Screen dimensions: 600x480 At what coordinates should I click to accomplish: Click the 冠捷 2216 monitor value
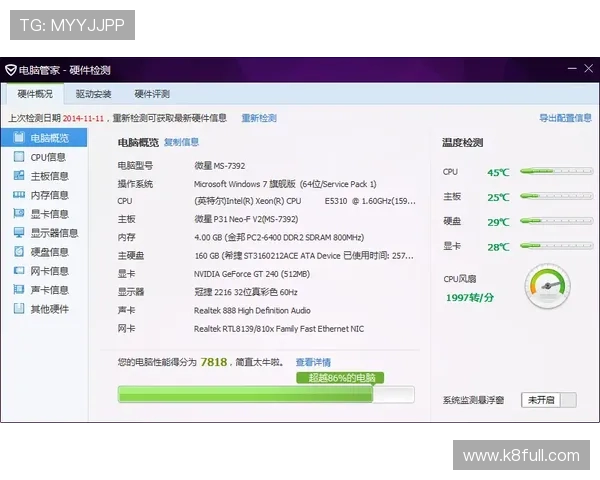[246, 292]
